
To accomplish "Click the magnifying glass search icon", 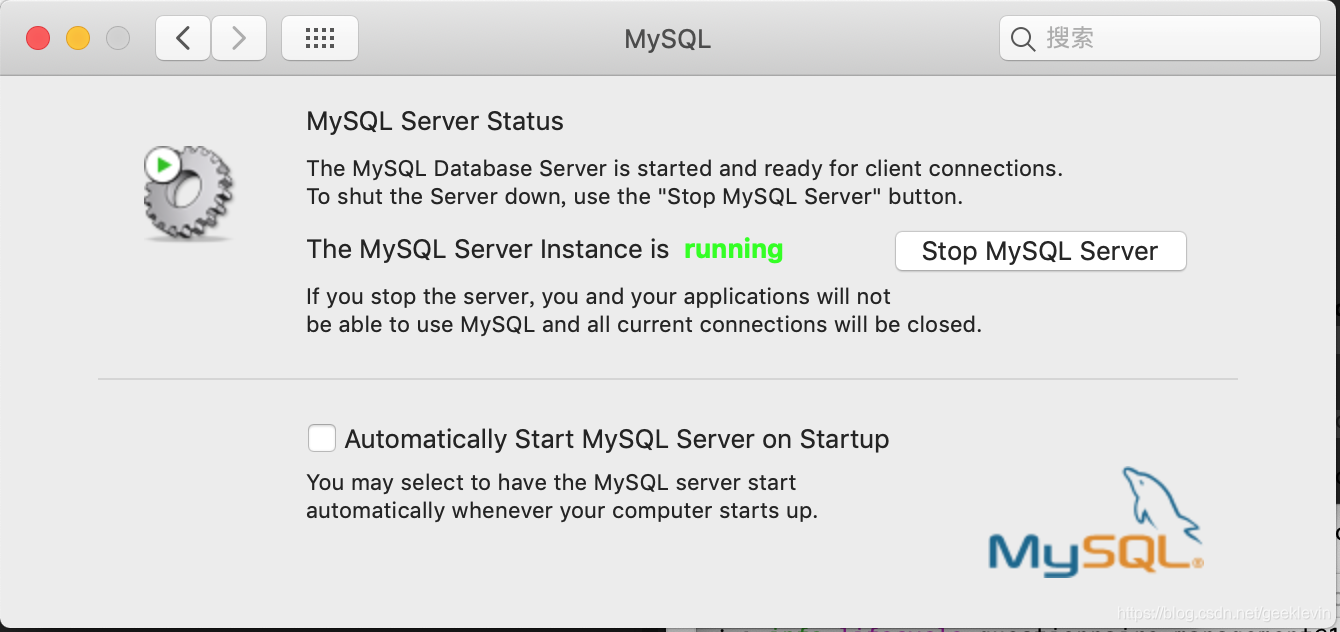I will (1022, 38).
